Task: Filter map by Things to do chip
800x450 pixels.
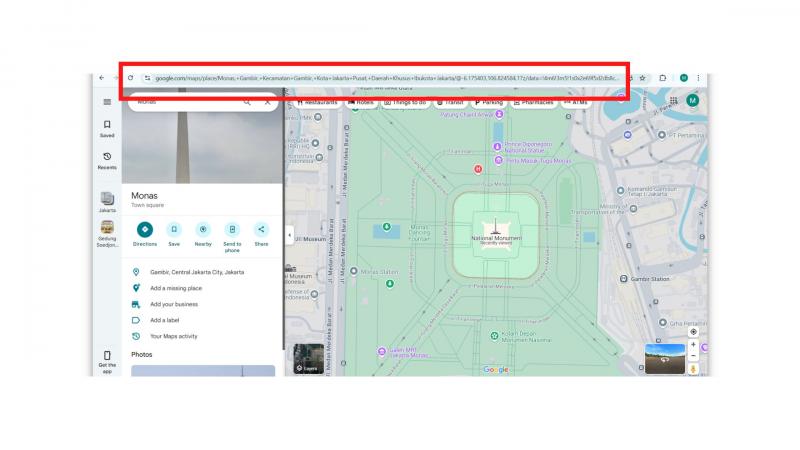Action: coord(405,103)
